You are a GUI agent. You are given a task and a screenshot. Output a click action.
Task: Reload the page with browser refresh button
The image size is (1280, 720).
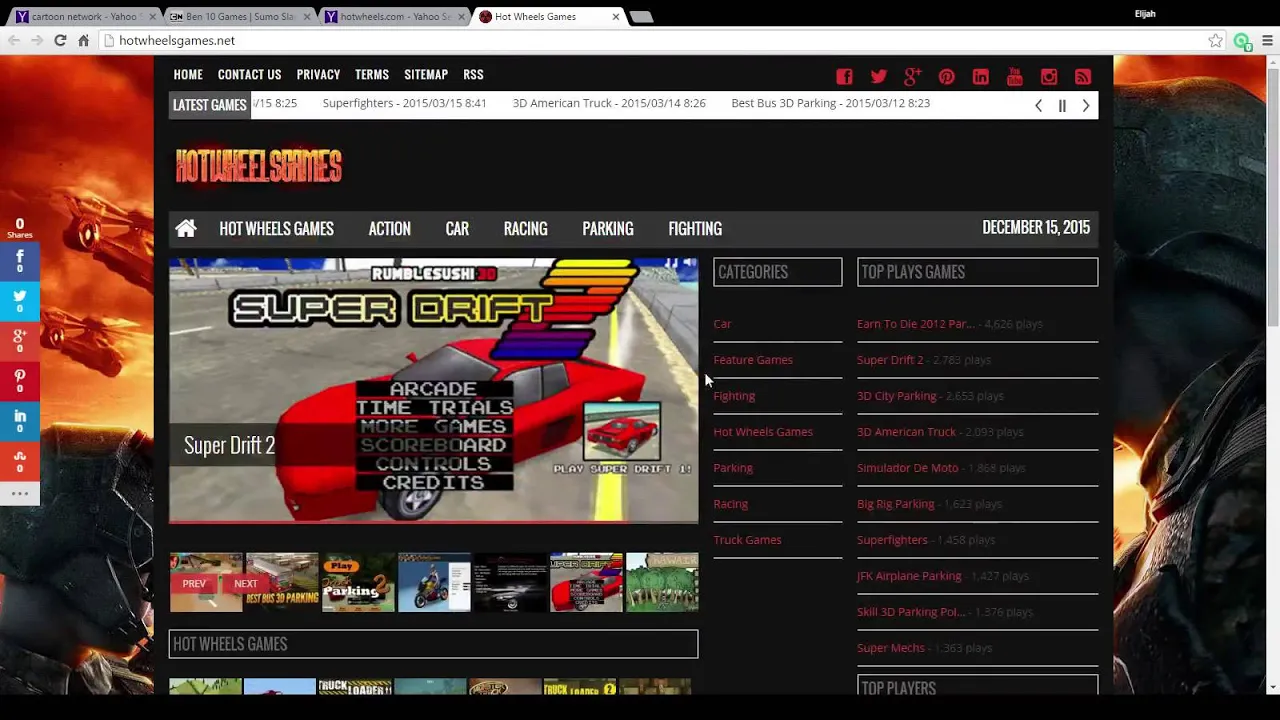pyautogui.click(x=60, y=40)
